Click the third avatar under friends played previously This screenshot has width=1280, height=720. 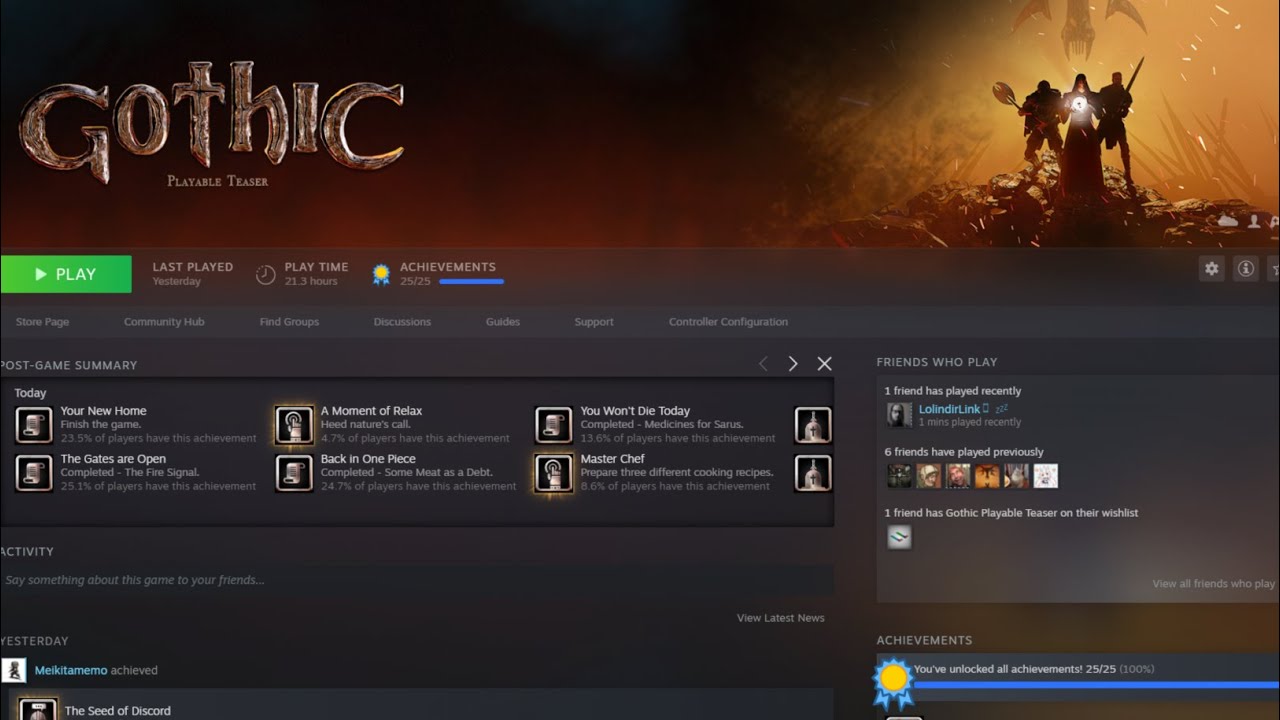[x=958, y=476]
